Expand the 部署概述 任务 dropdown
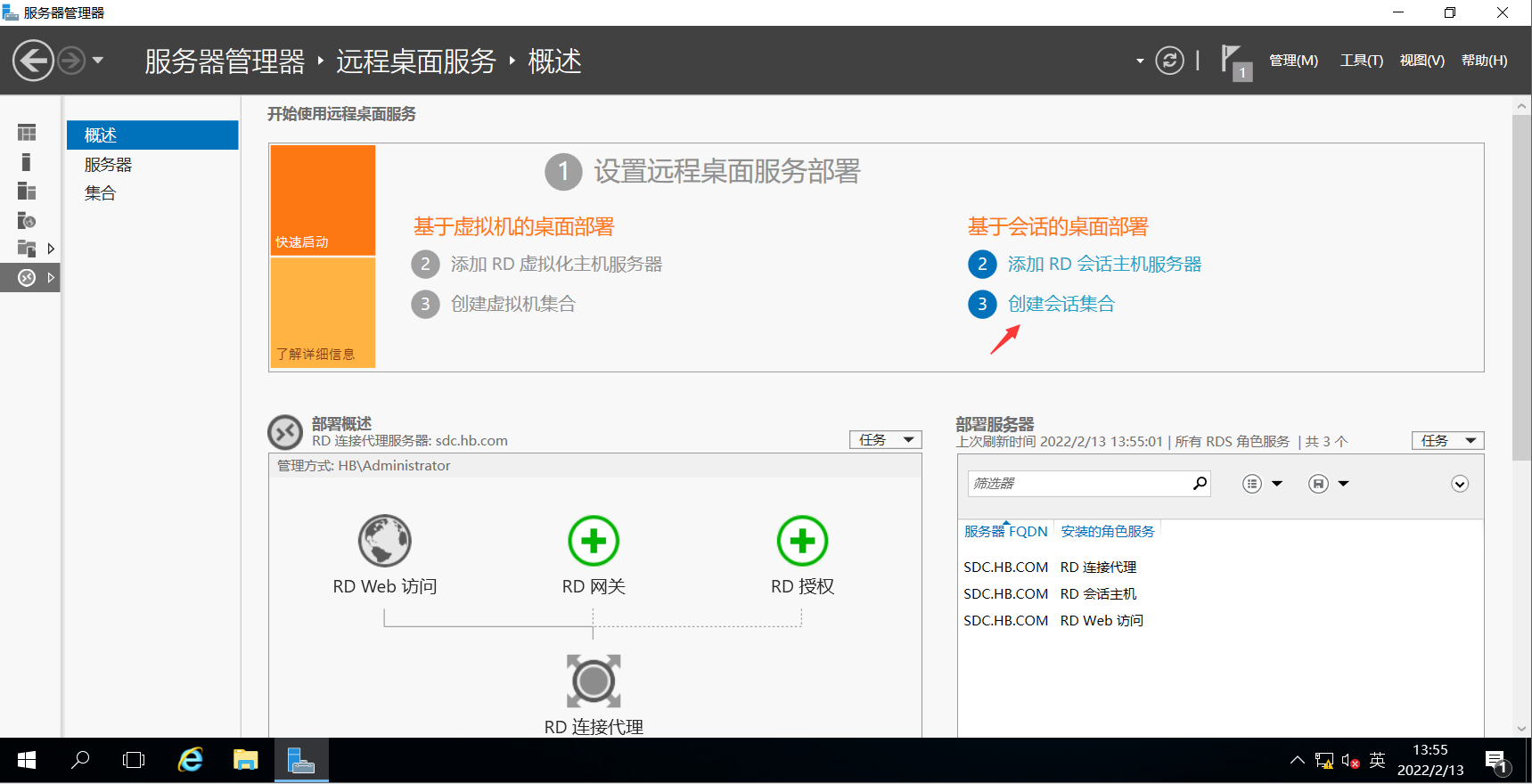The width and height of the screenshot is (1532, 784). [x=885, y=440]
